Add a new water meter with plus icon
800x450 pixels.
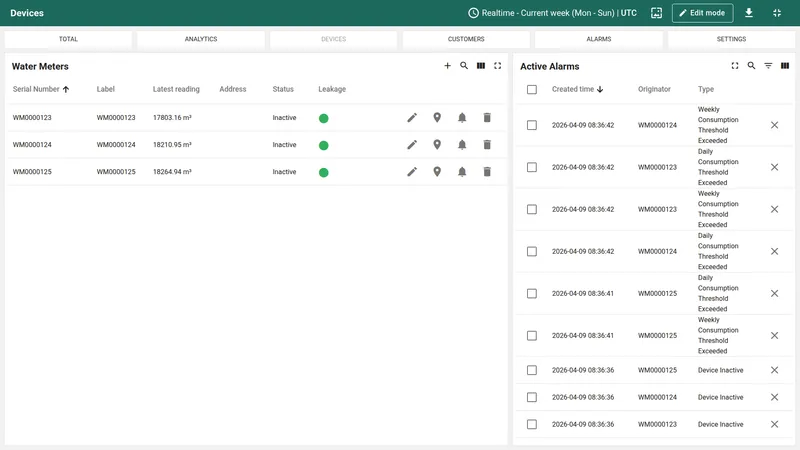pyautogui.click(x=447, y=66)
